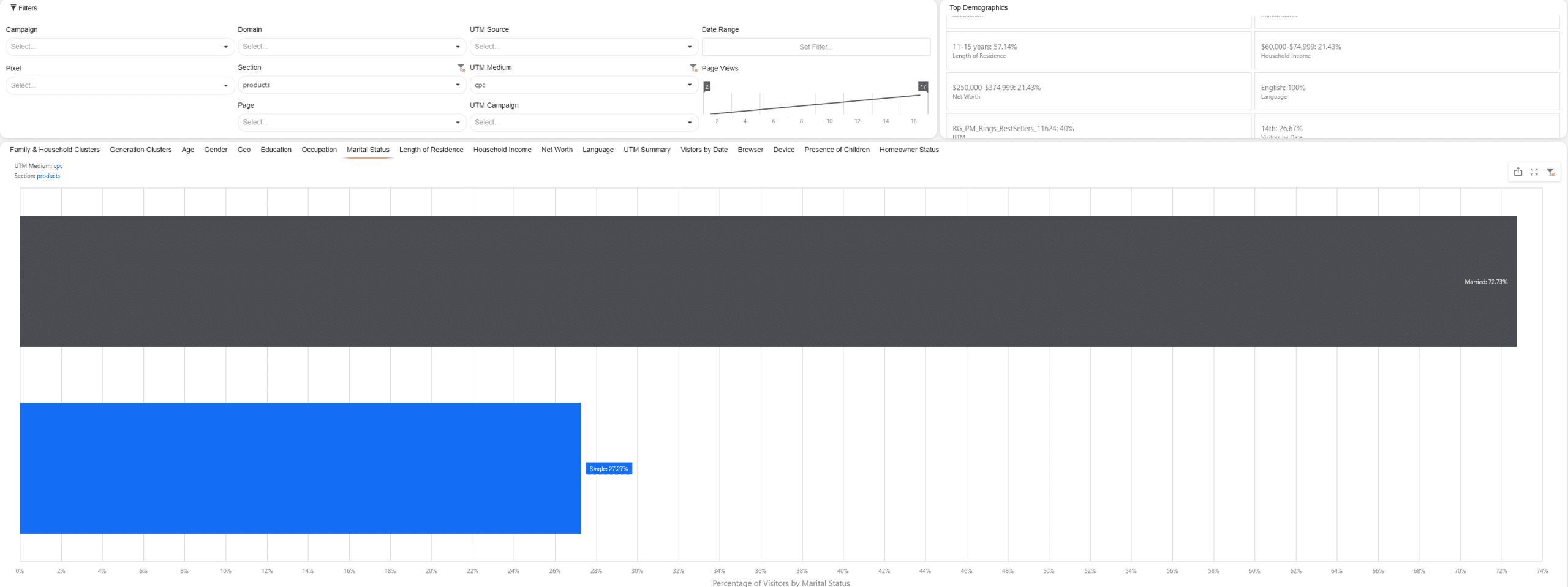This screenshot has width=1568, height=587.
Task: Open the Age tab
Action: (188, 150)
